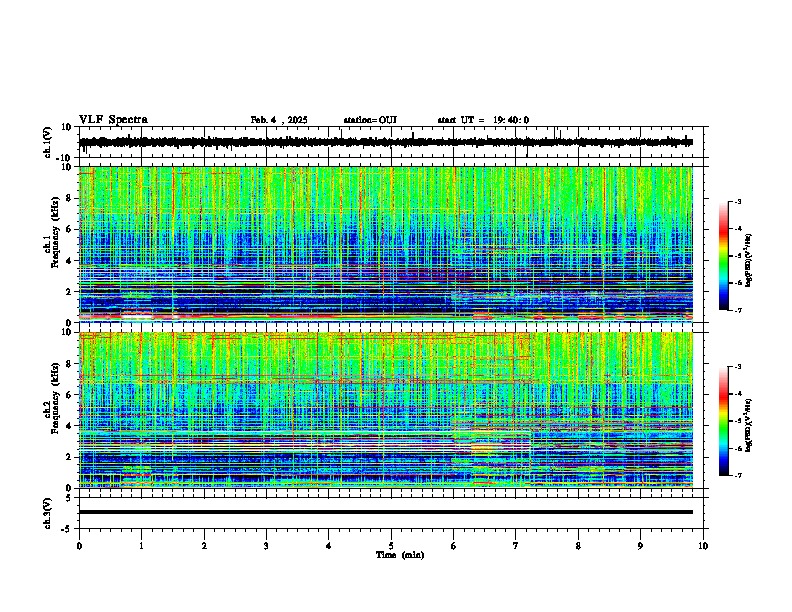
Task: Click time axis tick label "2"
Action: [x=204, y=546]
